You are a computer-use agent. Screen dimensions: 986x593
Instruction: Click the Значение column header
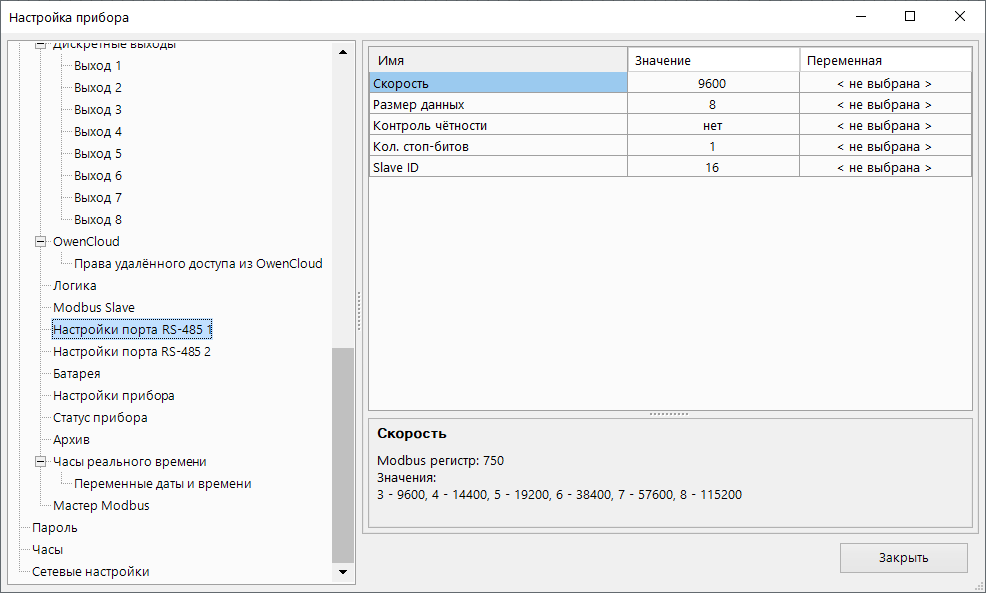[712, 61]
